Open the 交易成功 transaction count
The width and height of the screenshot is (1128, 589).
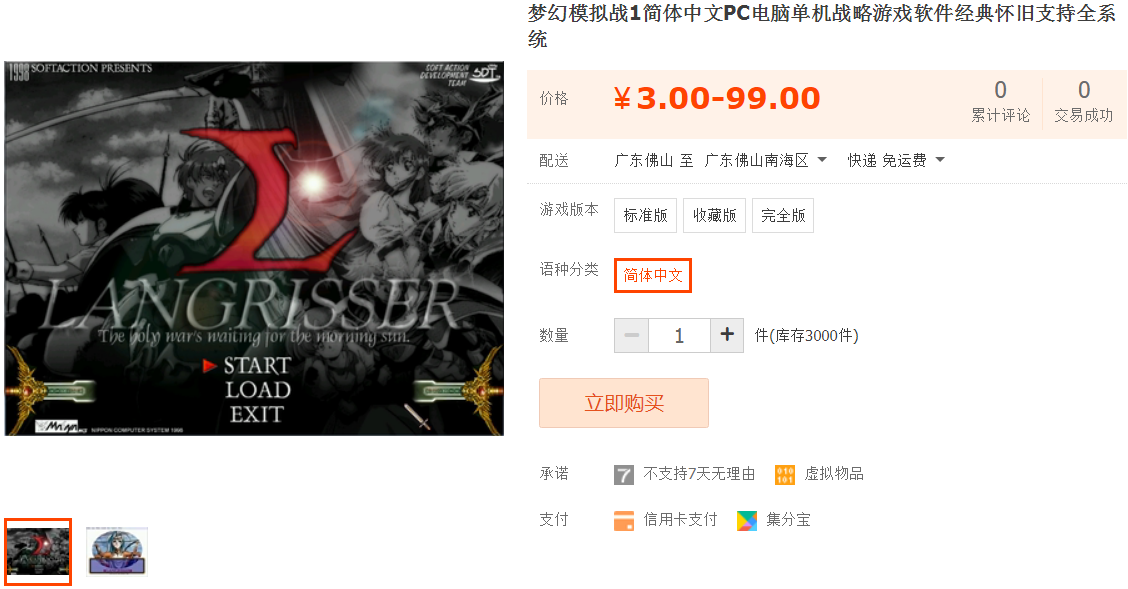tap(1083, 101)
